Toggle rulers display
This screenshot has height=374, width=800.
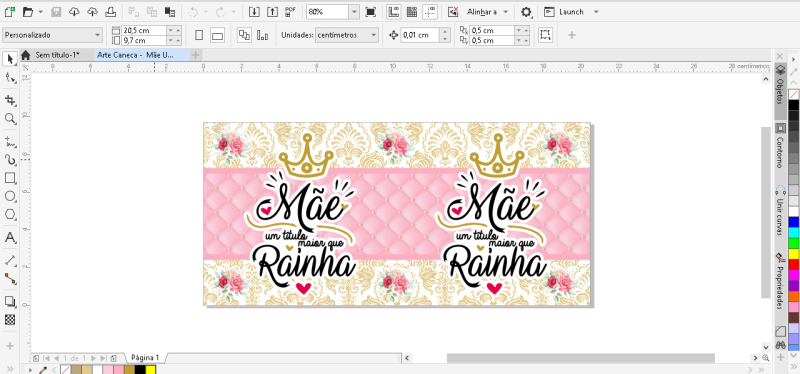393,12
